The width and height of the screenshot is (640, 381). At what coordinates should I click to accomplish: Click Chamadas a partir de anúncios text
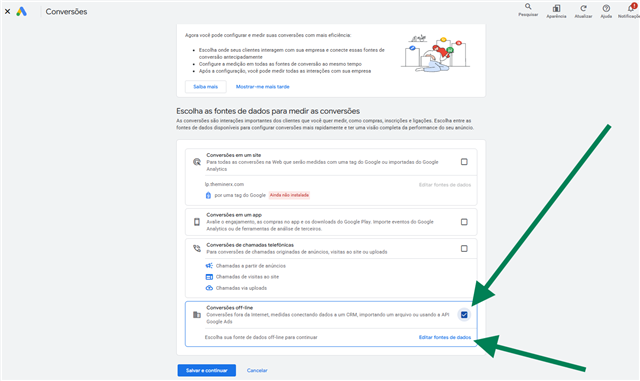[251, 266]
